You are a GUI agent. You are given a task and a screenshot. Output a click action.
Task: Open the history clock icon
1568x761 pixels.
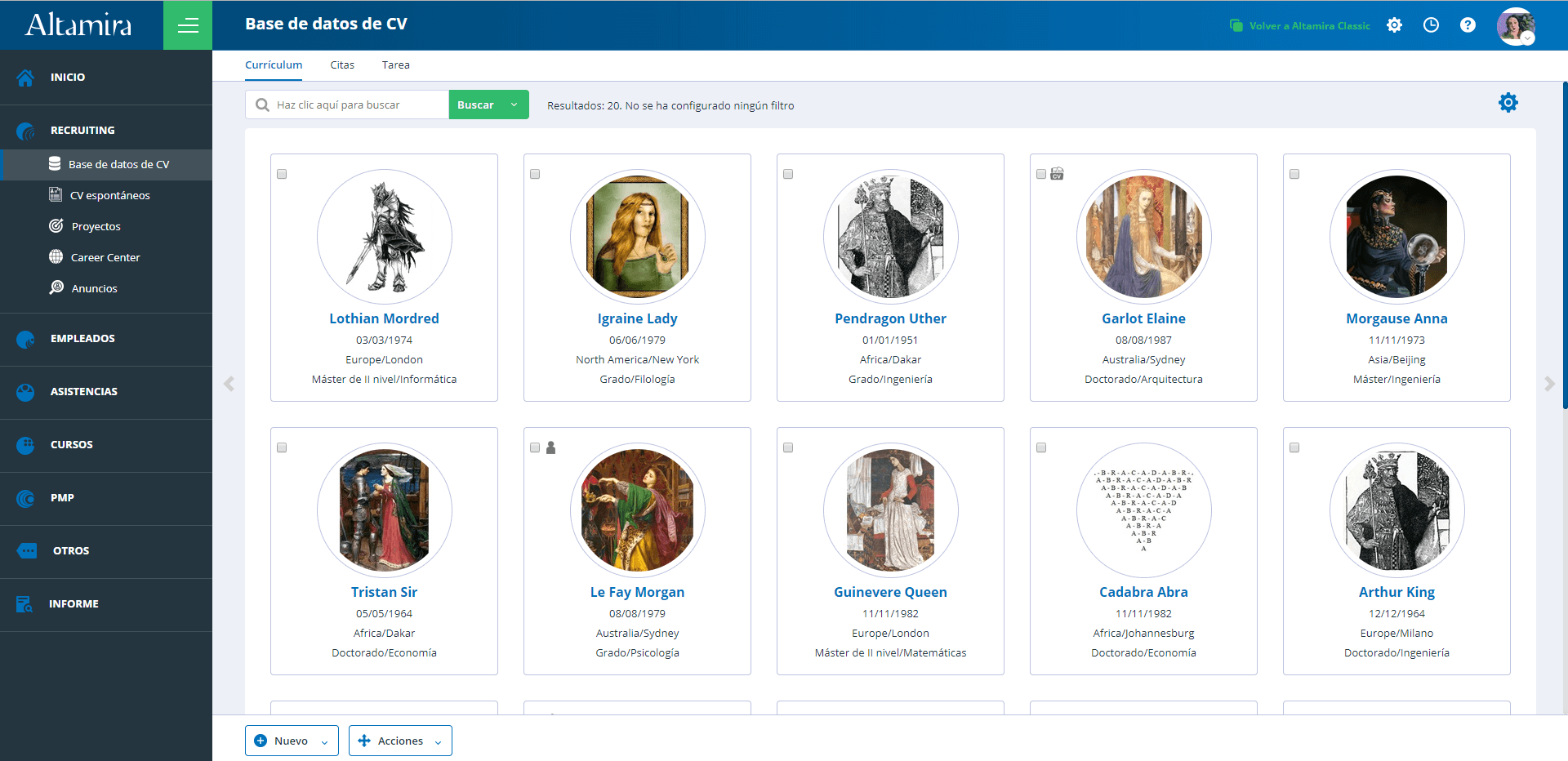(x=1431, y=25)
